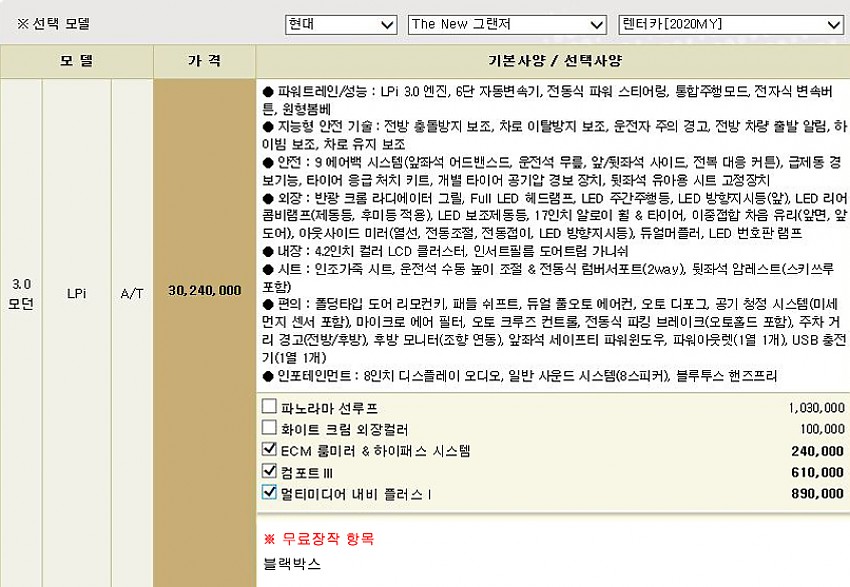The height and width of the screenshot is (587, 850).
Task: Untick the 멀티미디어 내비 플러스 I checkbox
Action: 269,492
